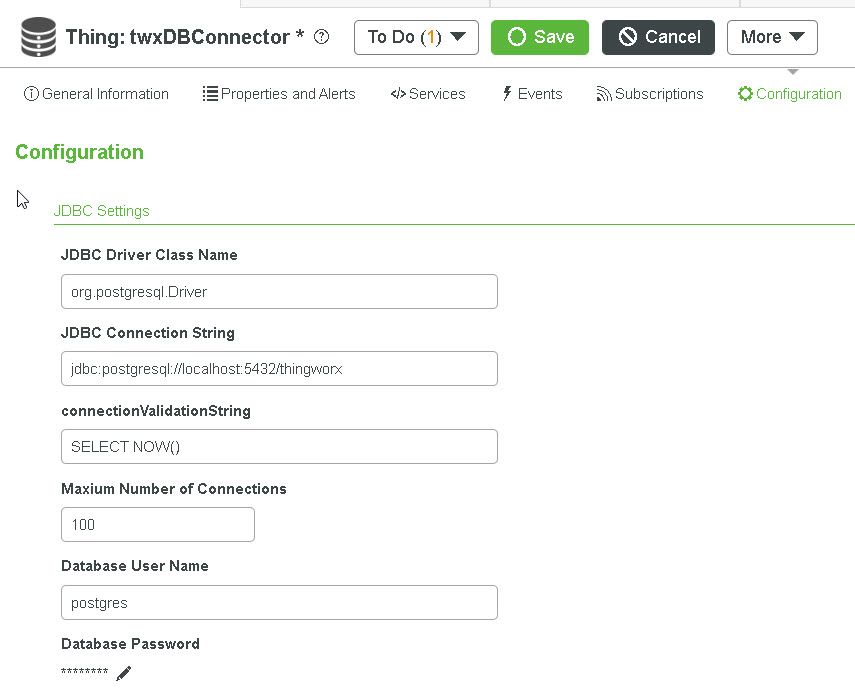Click the lightning bolt icon on Events tab
855x697 pixels.
click(507, 94)
